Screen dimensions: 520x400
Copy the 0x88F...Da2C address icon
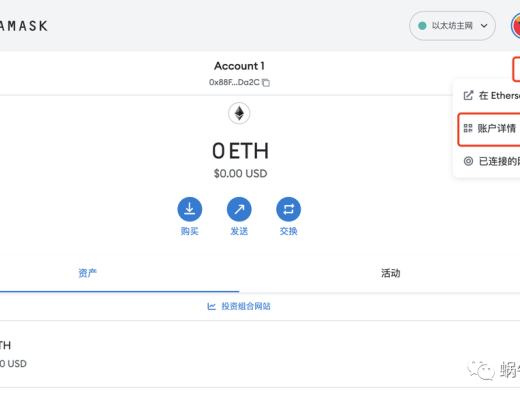(x=266, y=82)
